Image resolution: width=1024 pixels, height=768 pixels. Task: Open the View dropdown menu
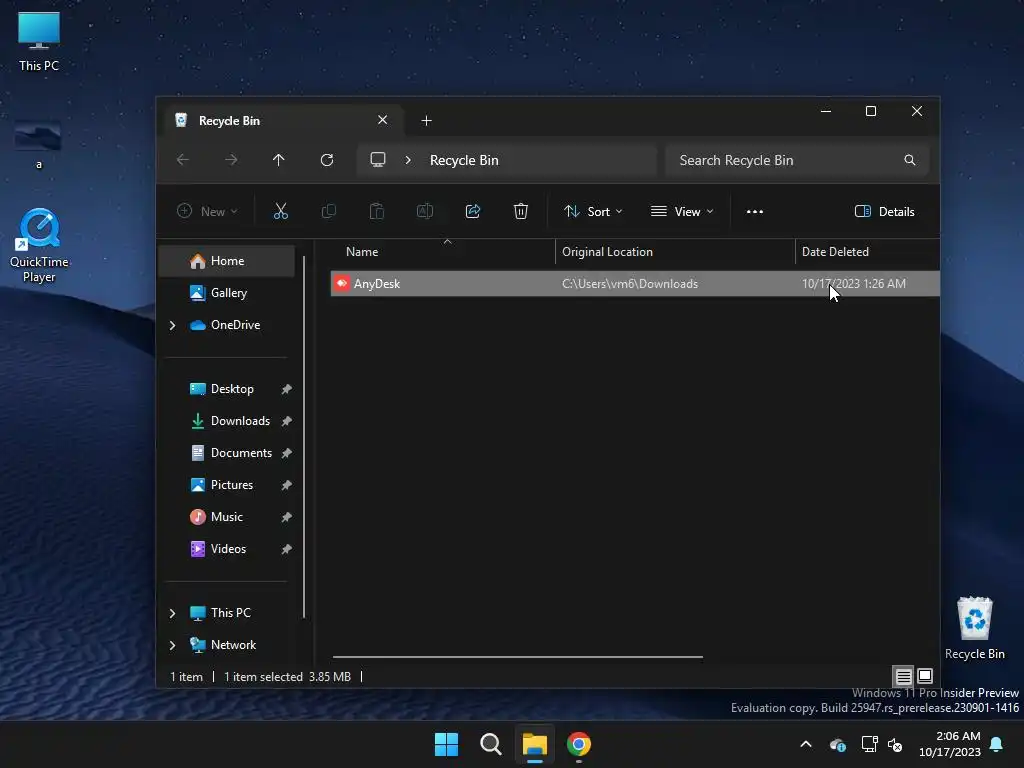point(682,211)
